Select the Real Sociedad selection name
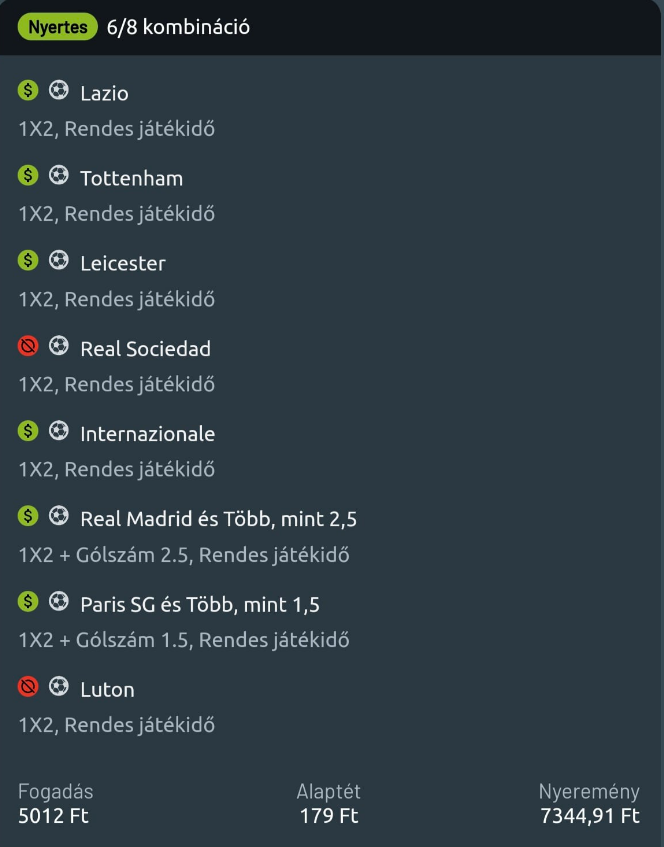664x847 pixels. click(145, 349)
